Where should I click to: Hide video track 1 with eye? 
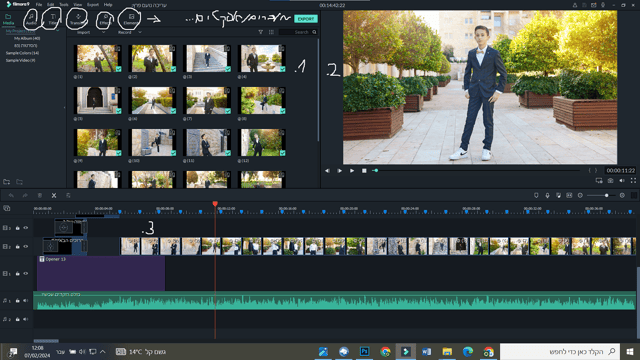click(x=26, y=273)
